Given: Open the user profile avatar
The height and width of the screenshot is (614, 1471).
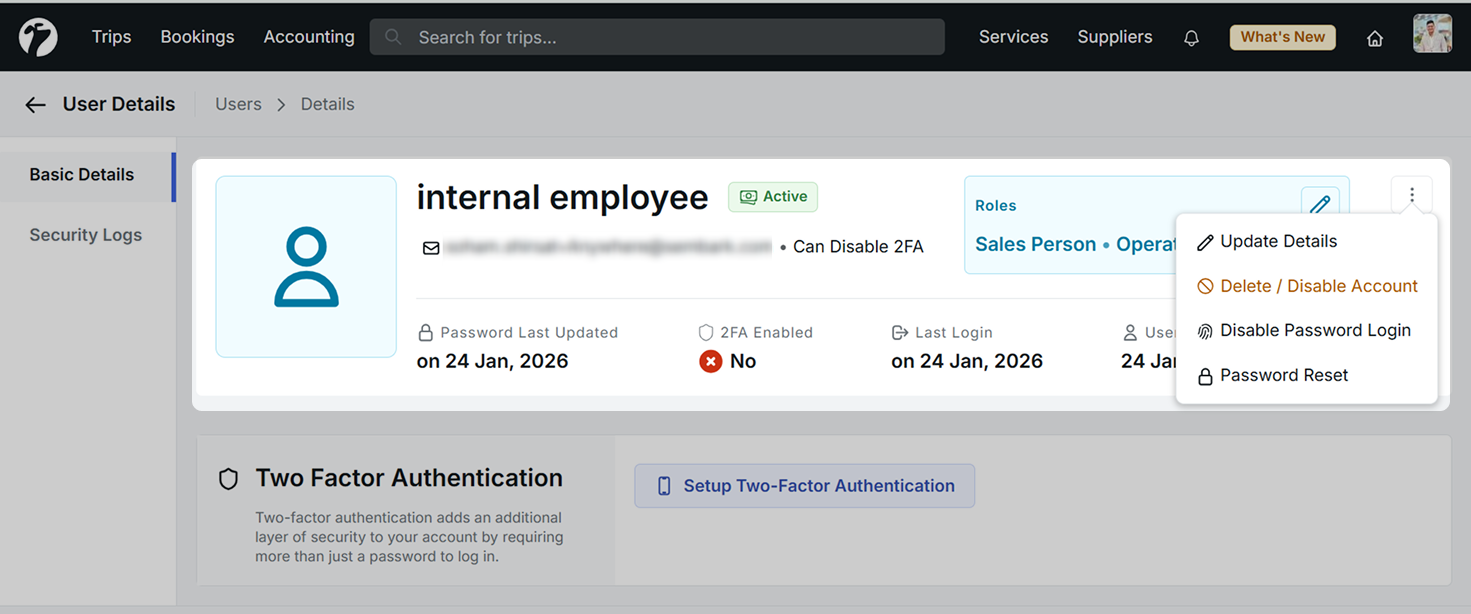Looking at the screenshot, I should (1432, 34).
